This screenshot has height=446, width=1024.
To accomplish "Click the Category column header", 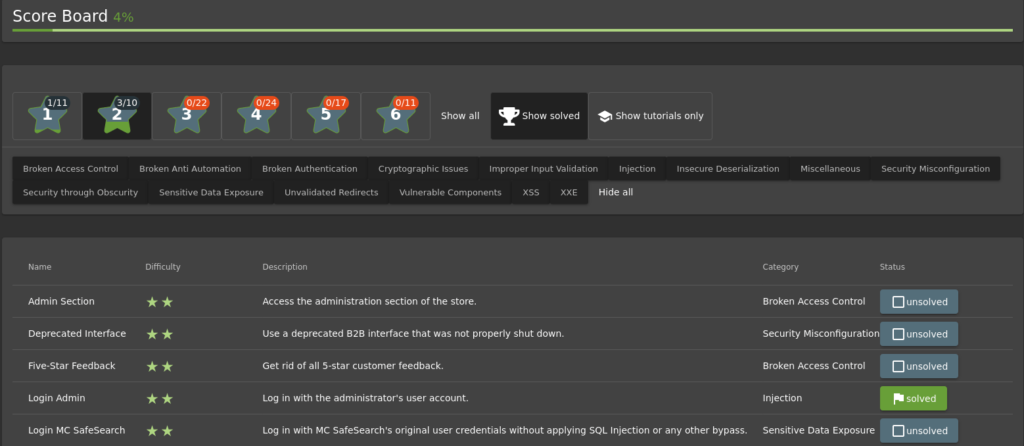I will point(780,267).
